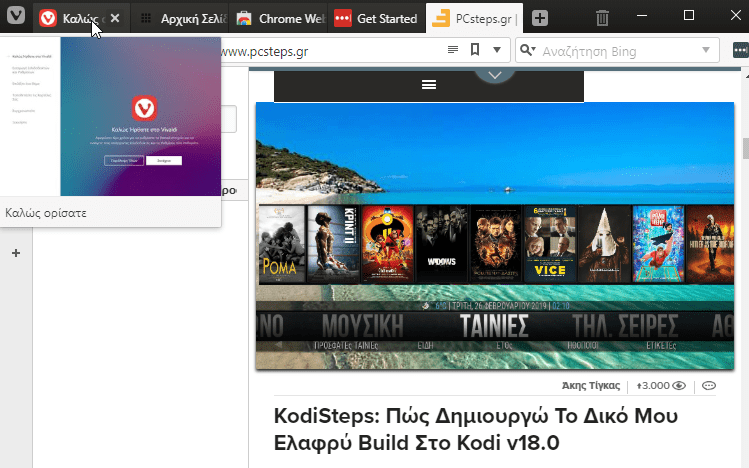Close the Καλώς ορίσατε tab
This screenshot has width=749, height=468.
pos(115,18)
